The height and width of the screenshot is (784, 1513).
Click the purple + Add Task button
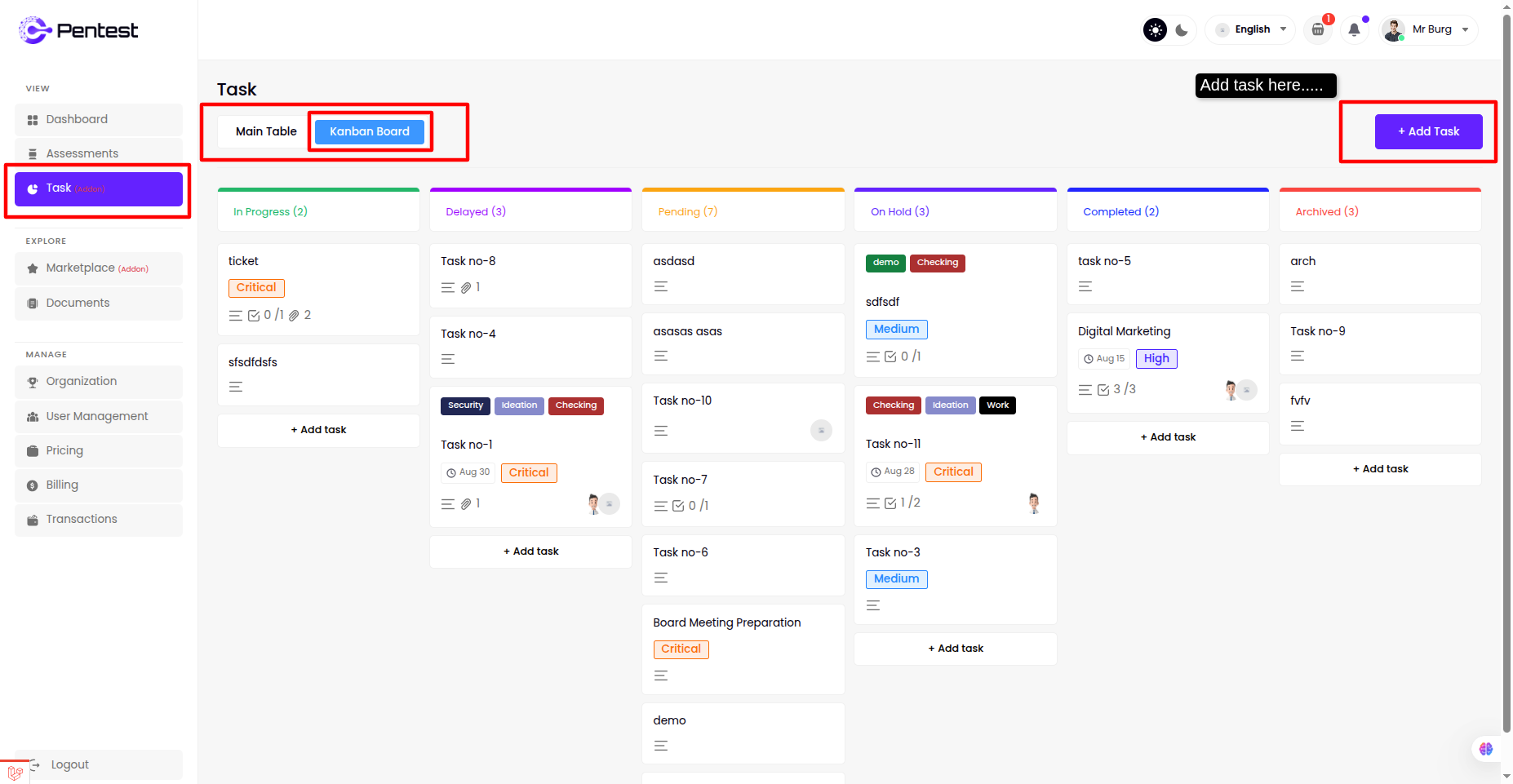coord(1428,131)
